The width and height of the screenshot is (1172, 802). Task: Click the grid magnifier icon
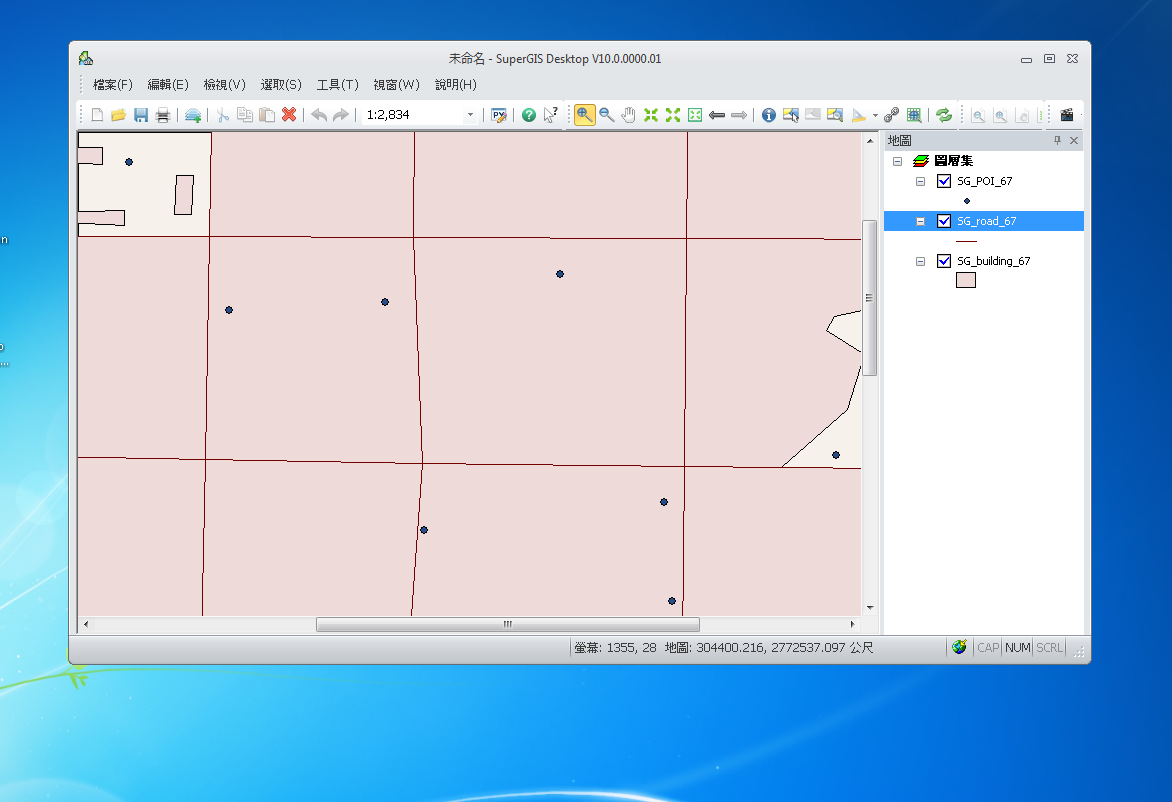point(913,115)
